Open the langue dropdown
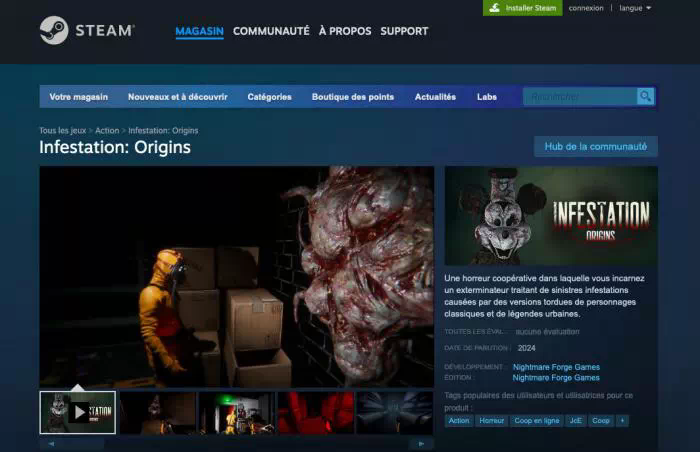Viewport: 700px width, 452px height. [x=635, y=8]
